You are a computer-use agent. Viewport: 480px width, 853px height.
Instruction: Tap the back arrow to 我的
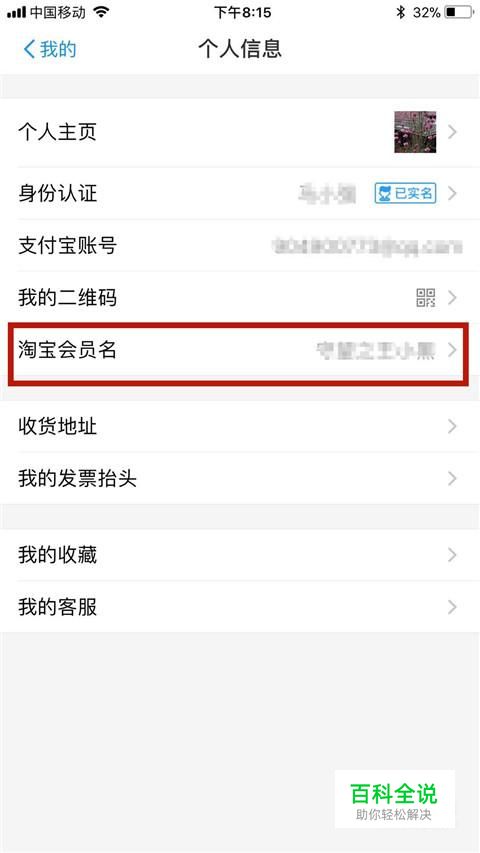(x=29, y=50)
